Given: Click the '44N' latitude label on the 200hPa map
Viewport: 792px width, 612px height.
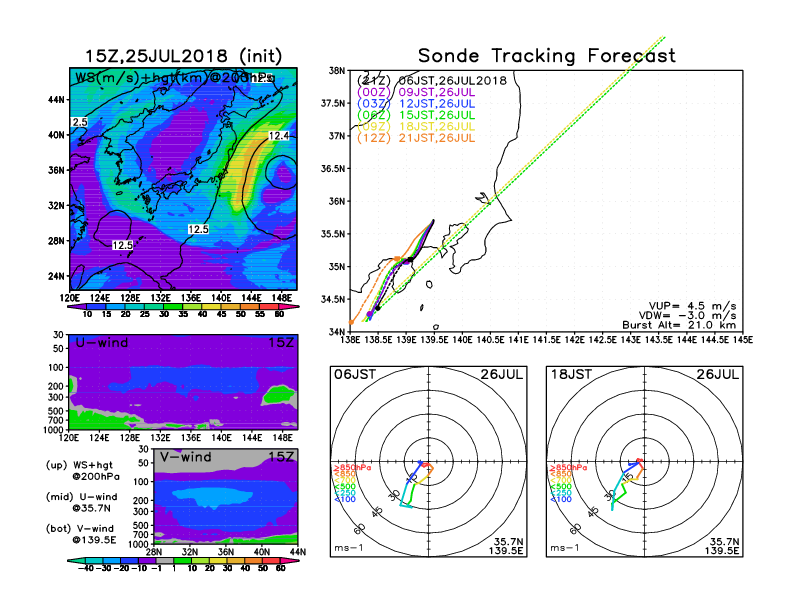Looking at the screenshot, I should tap(57, 99).
